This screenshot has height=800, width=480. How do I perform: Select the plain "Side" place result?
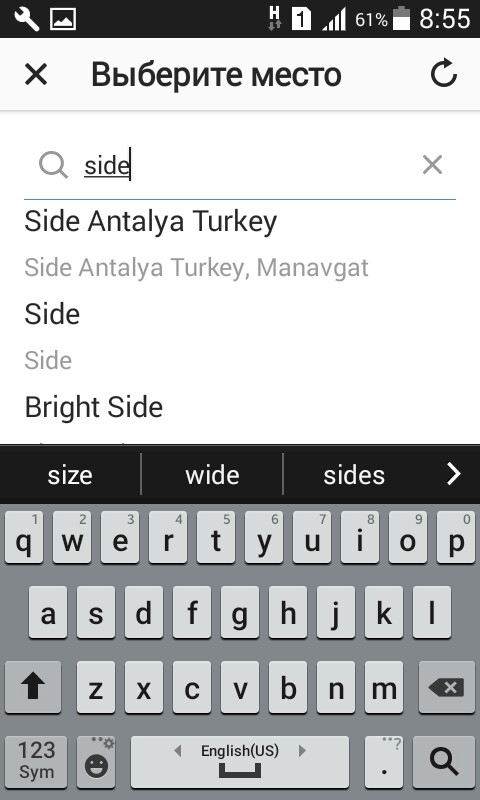(240, 337)
